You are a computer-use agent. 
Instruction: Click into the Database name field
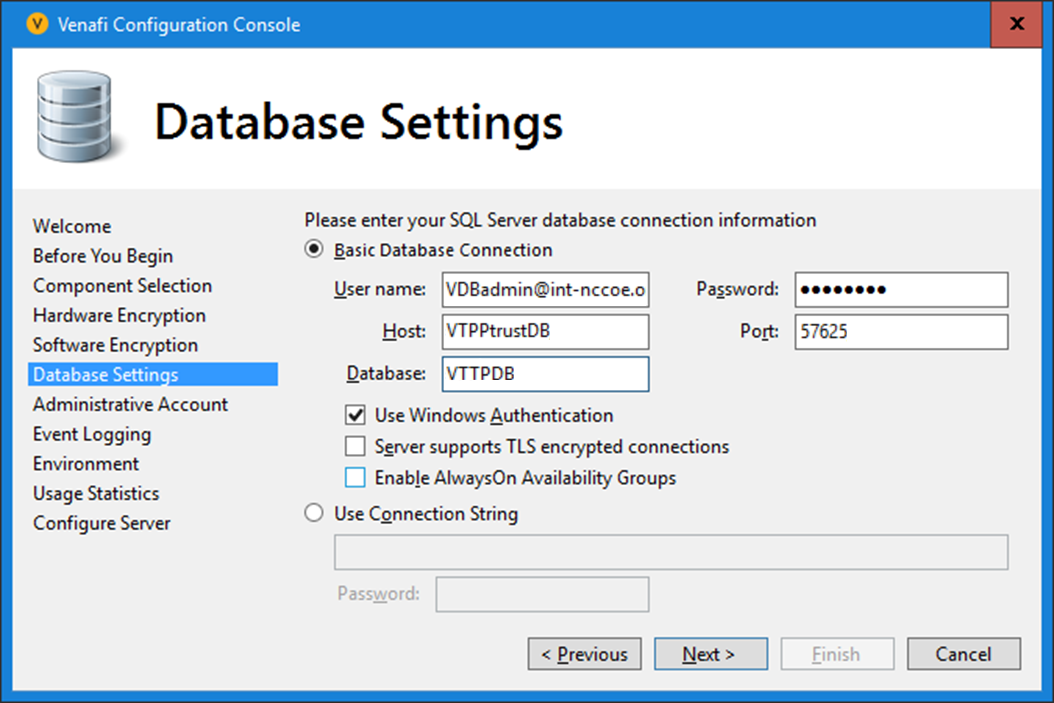point(544,374)
